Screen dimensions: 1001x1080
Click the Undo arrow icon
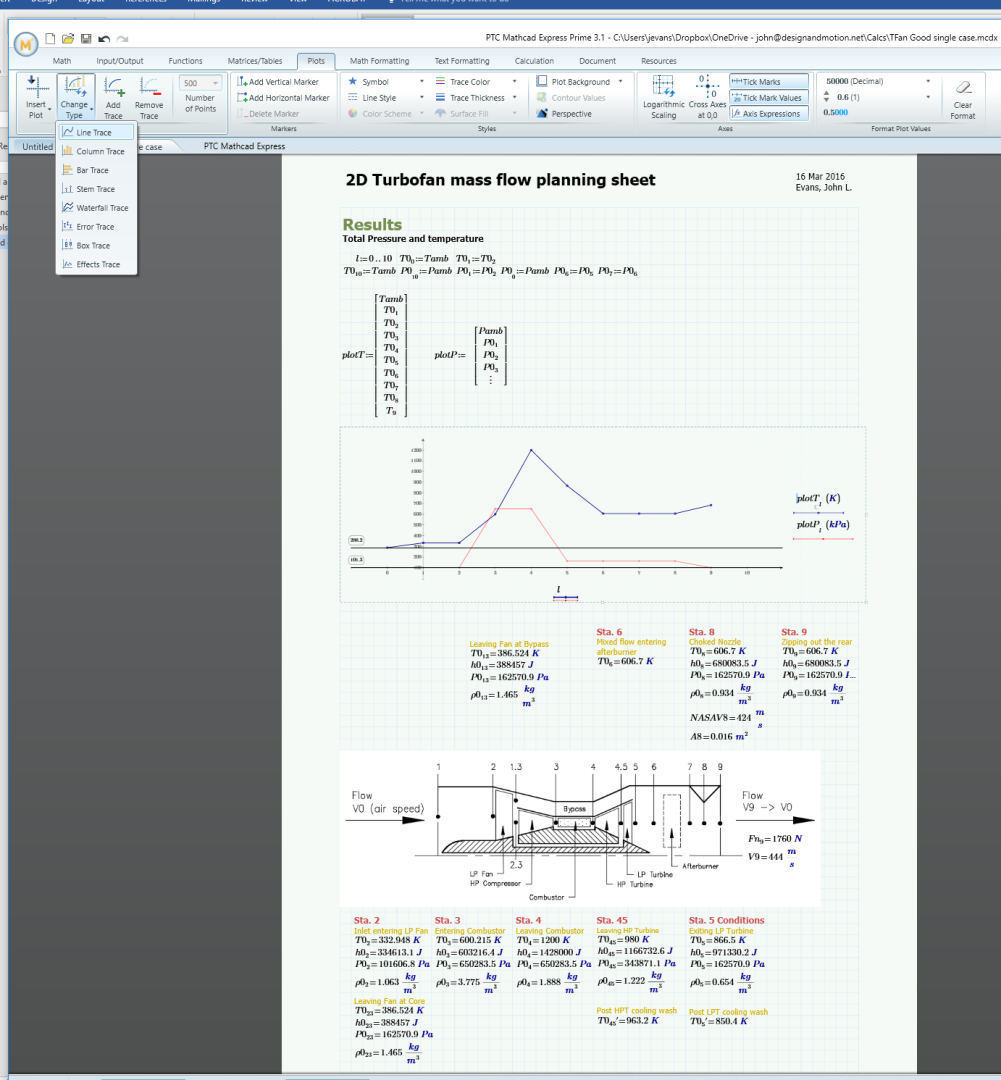tap(104, 39)
